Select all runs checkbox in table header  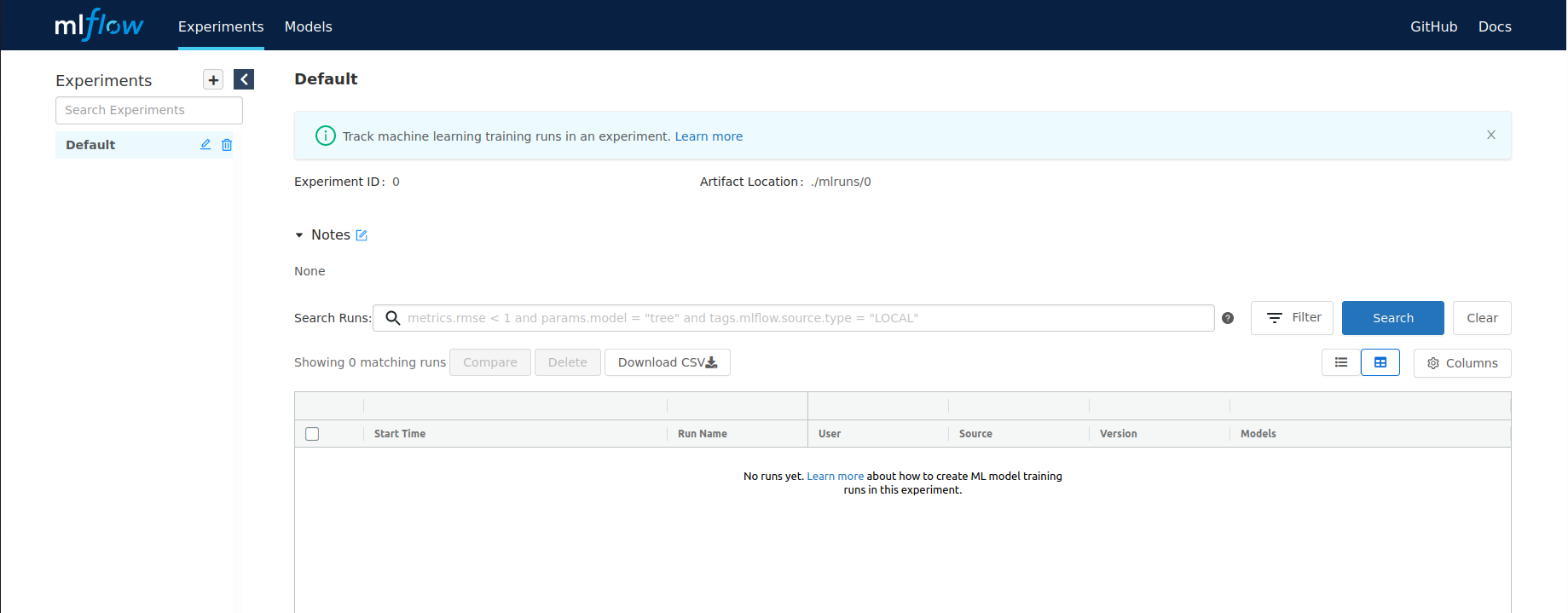(x=312, y=434)
